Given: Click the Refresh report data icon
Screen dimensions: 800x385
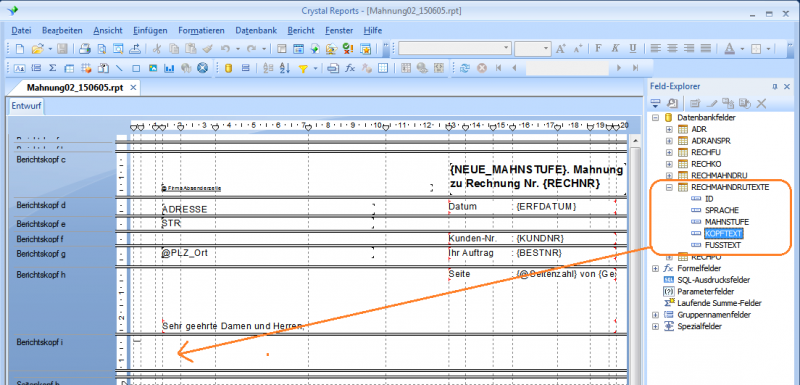Looking at the screenshot, I should tap(464, 68).
